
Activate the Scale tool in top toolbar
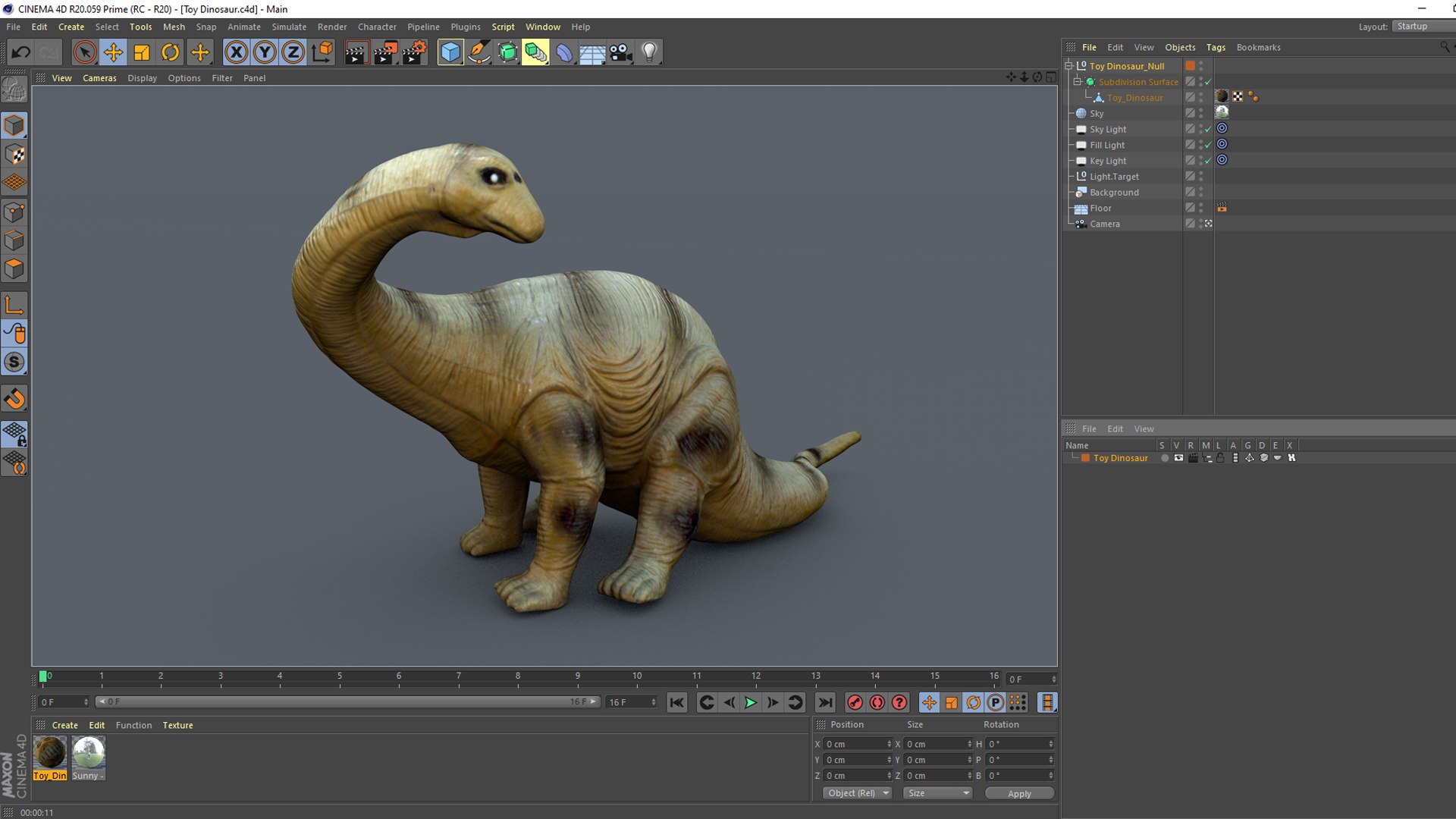pyautogui.click(x=142, y=52)
